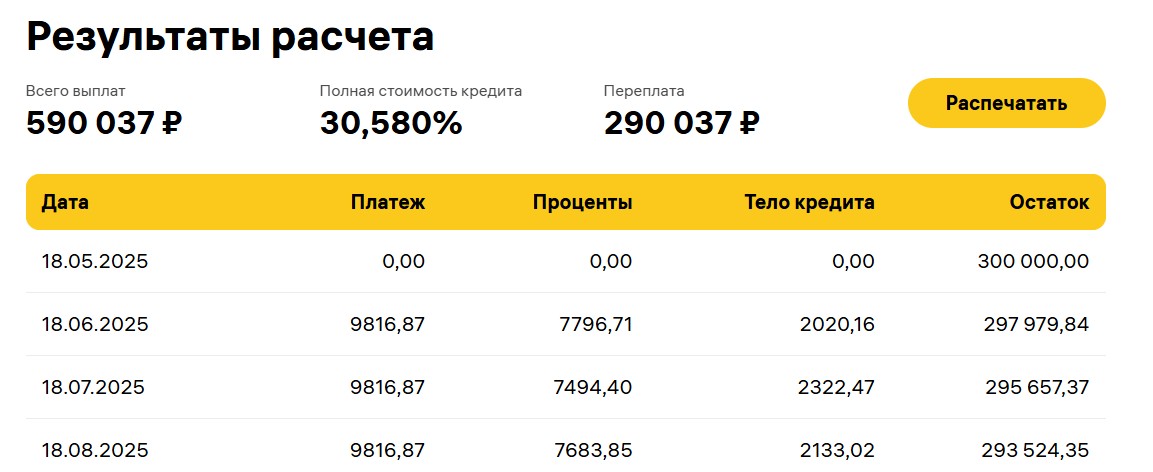Click the 30,580% full loan cost value
The image size is (1153, 472).
(391, 123)
